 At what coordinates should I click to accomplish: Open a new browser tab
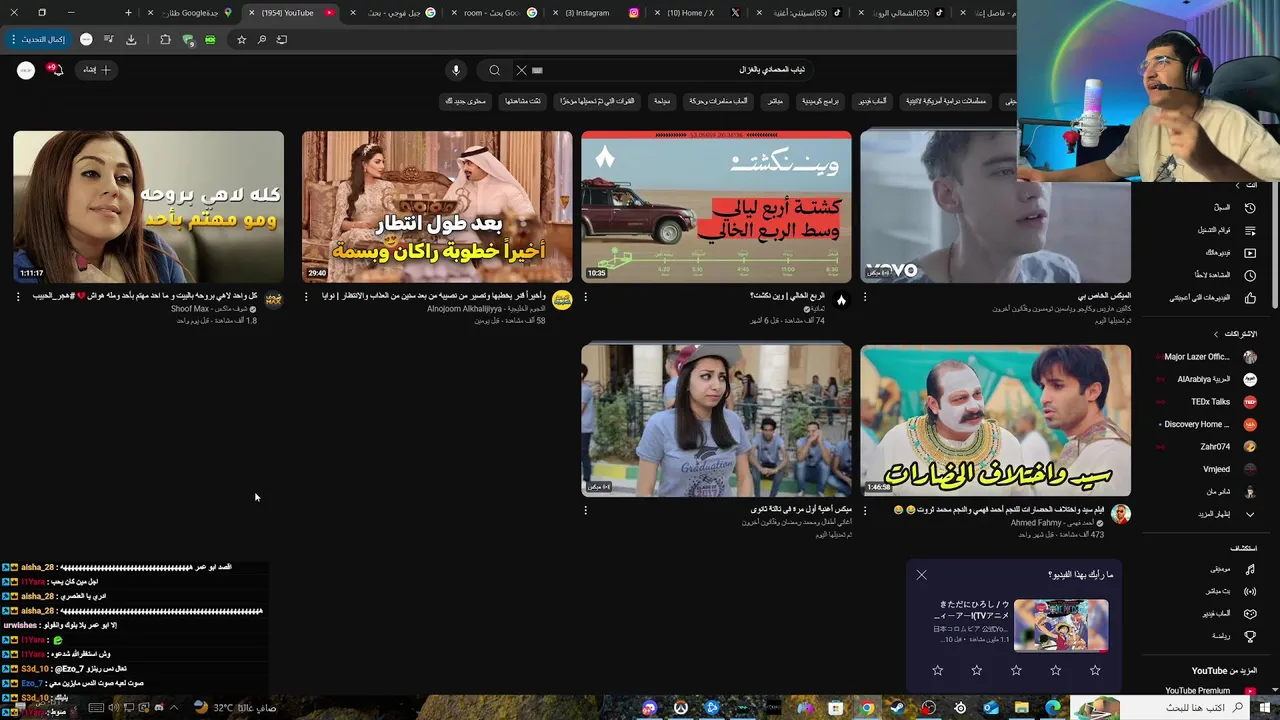(x=128, y=13)
